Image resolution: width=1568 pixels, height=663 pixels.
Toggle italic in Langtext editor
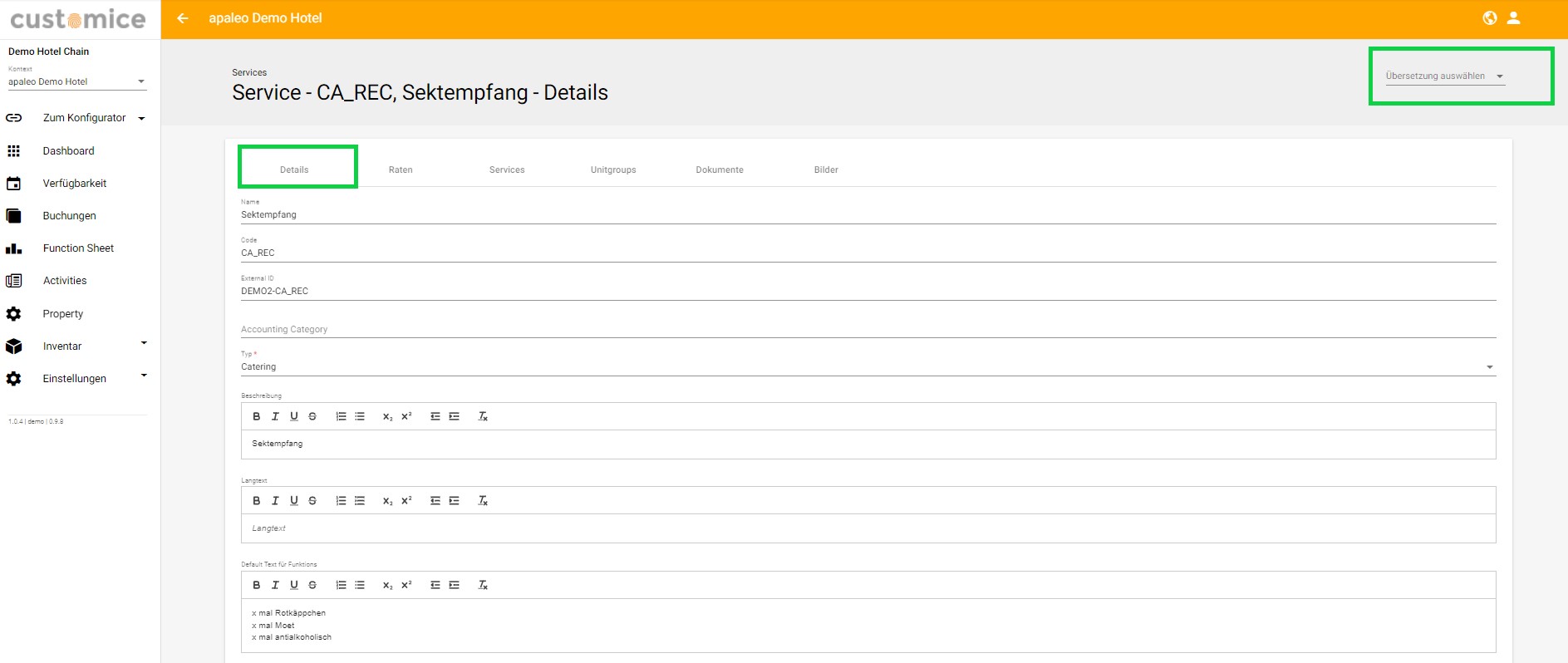coord(275,500)
